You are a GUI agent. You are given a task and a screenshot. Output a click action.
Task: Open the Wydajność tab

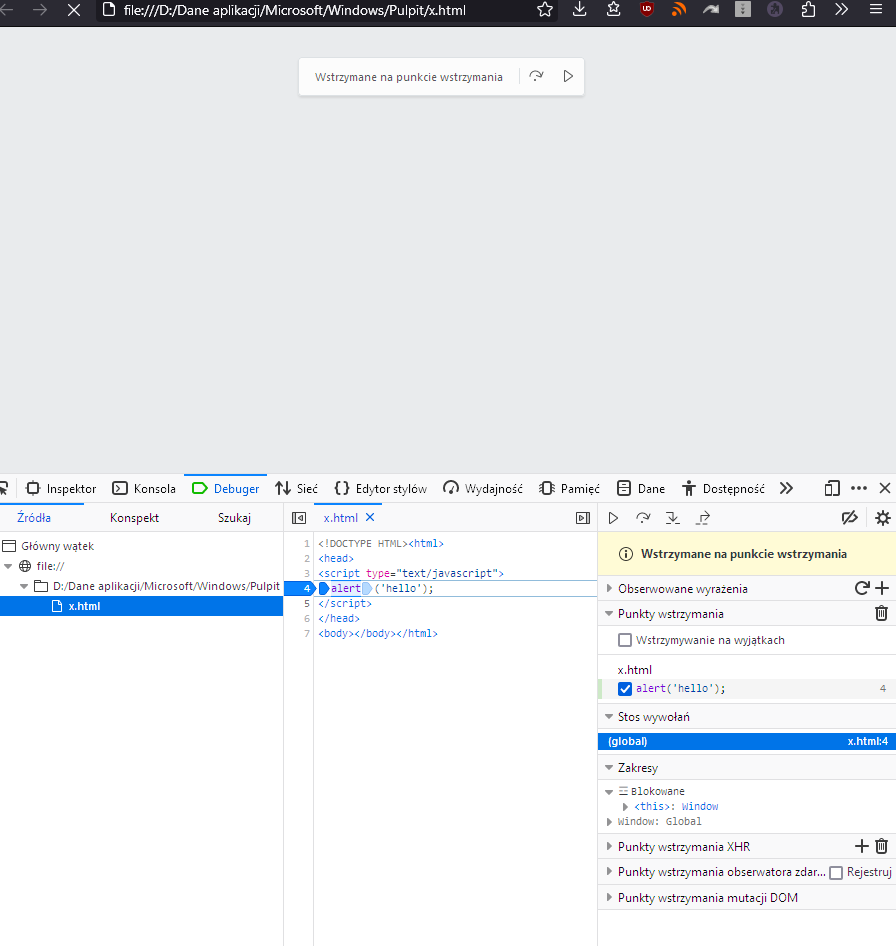(x=483, y=488)
